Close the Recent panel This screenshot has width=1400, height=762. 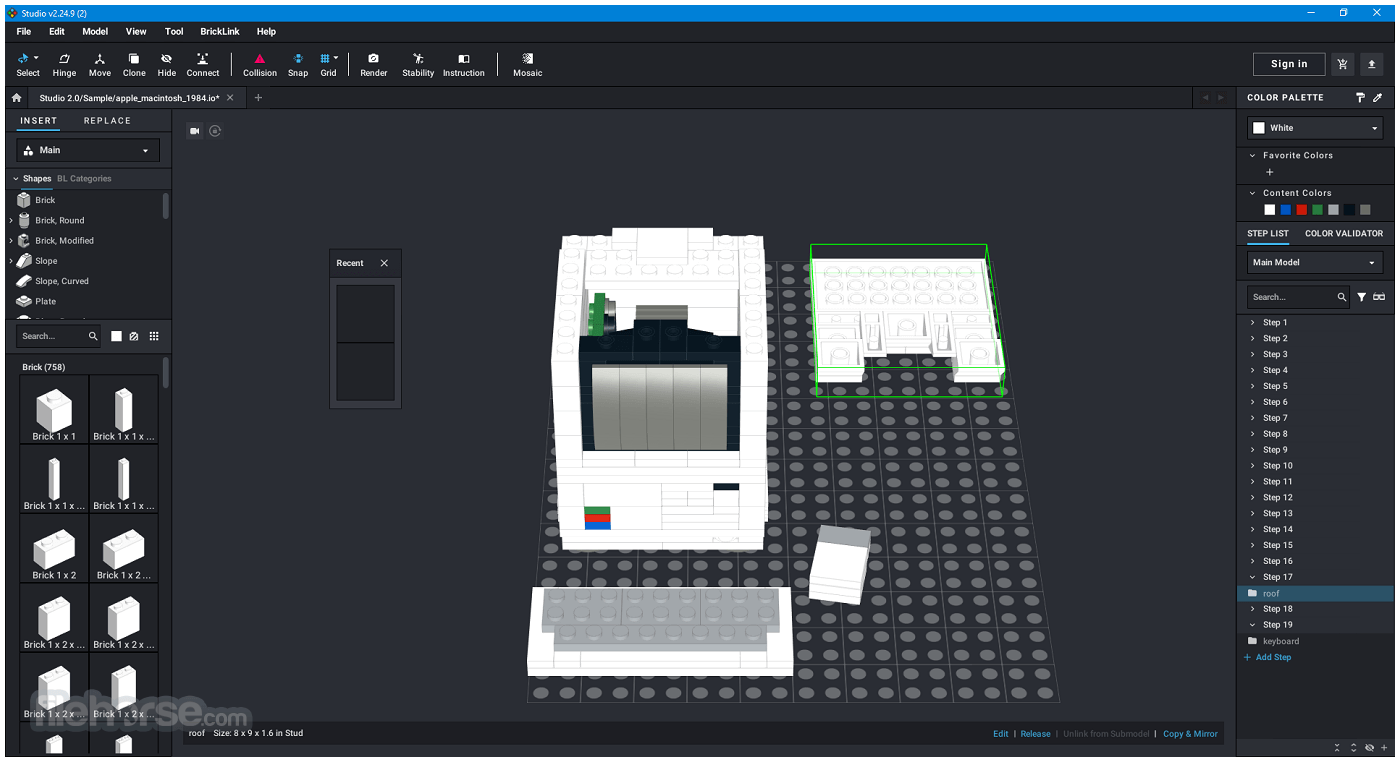[x=384, y=263]
